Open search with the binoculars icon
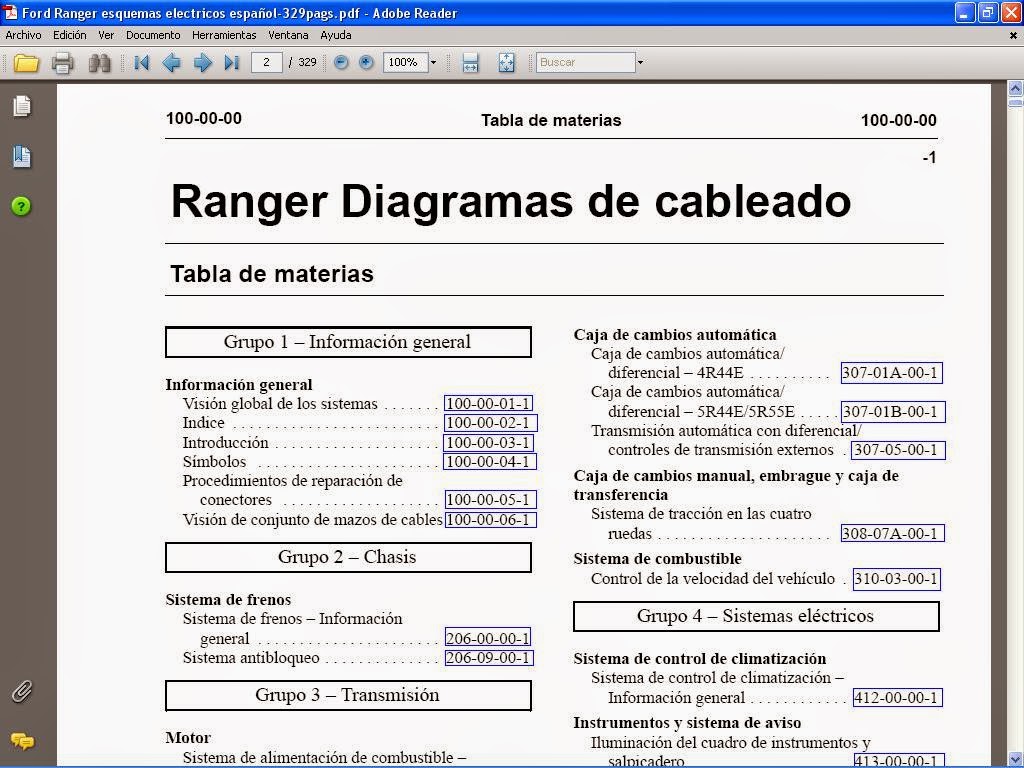1024x768 pixels. (99, 63)
